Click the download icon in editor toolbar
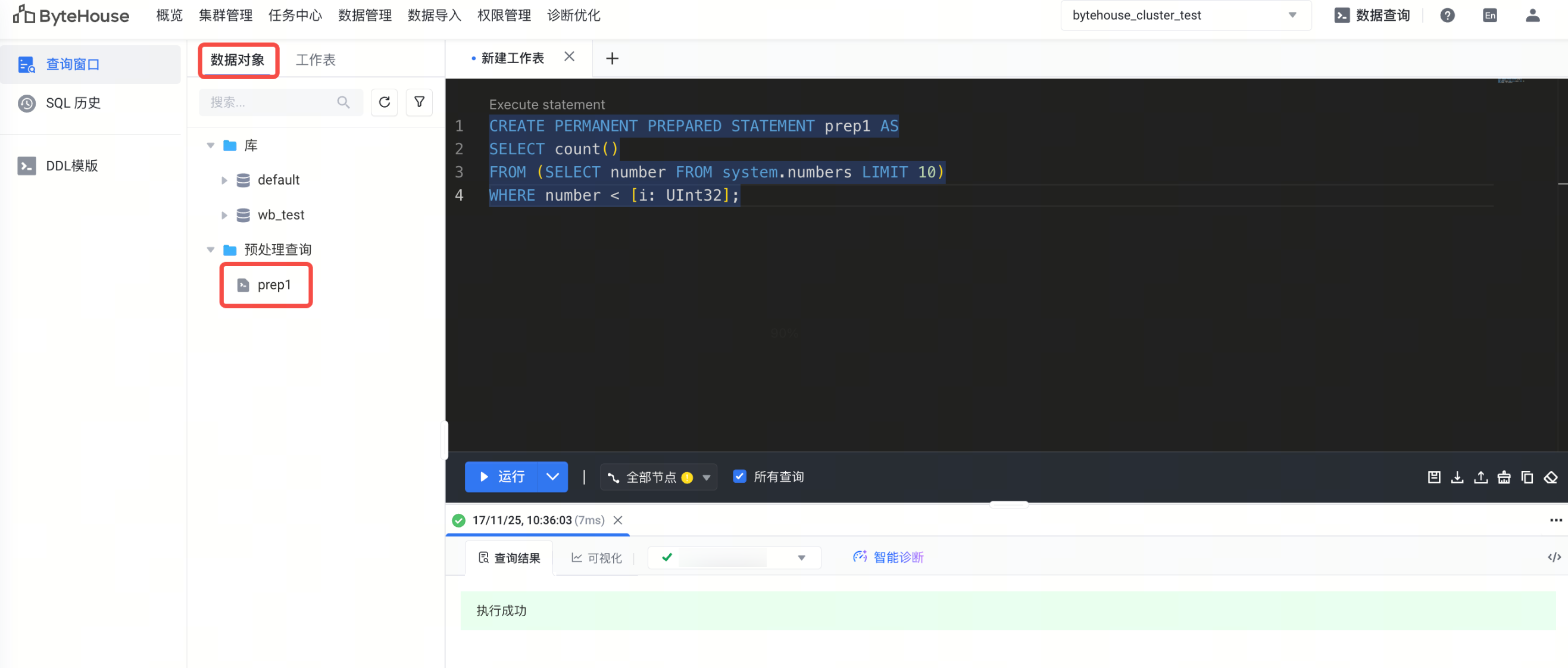 point(1457,477)
